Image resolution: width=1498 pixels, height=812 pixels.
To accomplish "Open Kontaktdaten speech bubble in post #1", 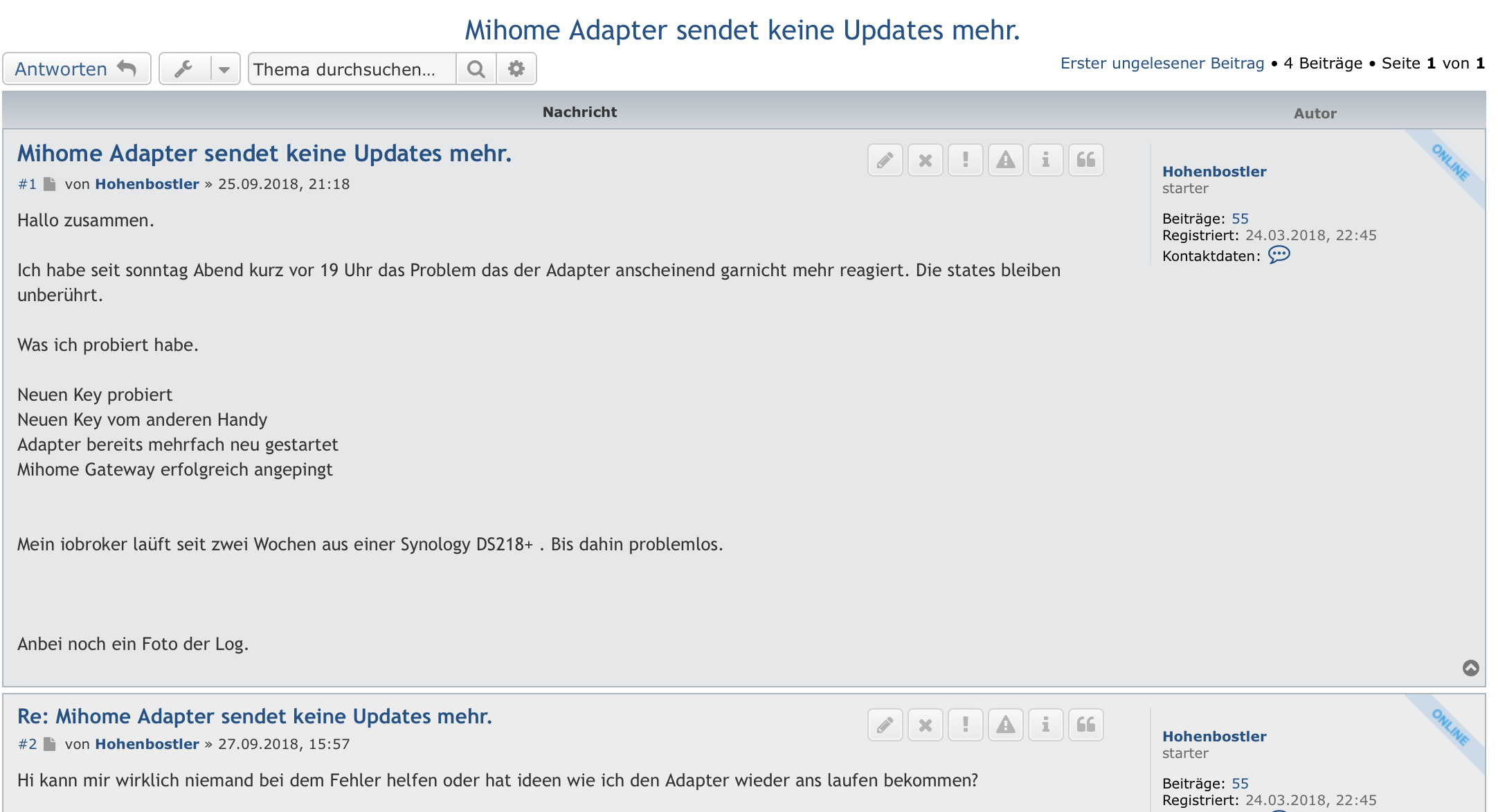I will pos(1279,255).
